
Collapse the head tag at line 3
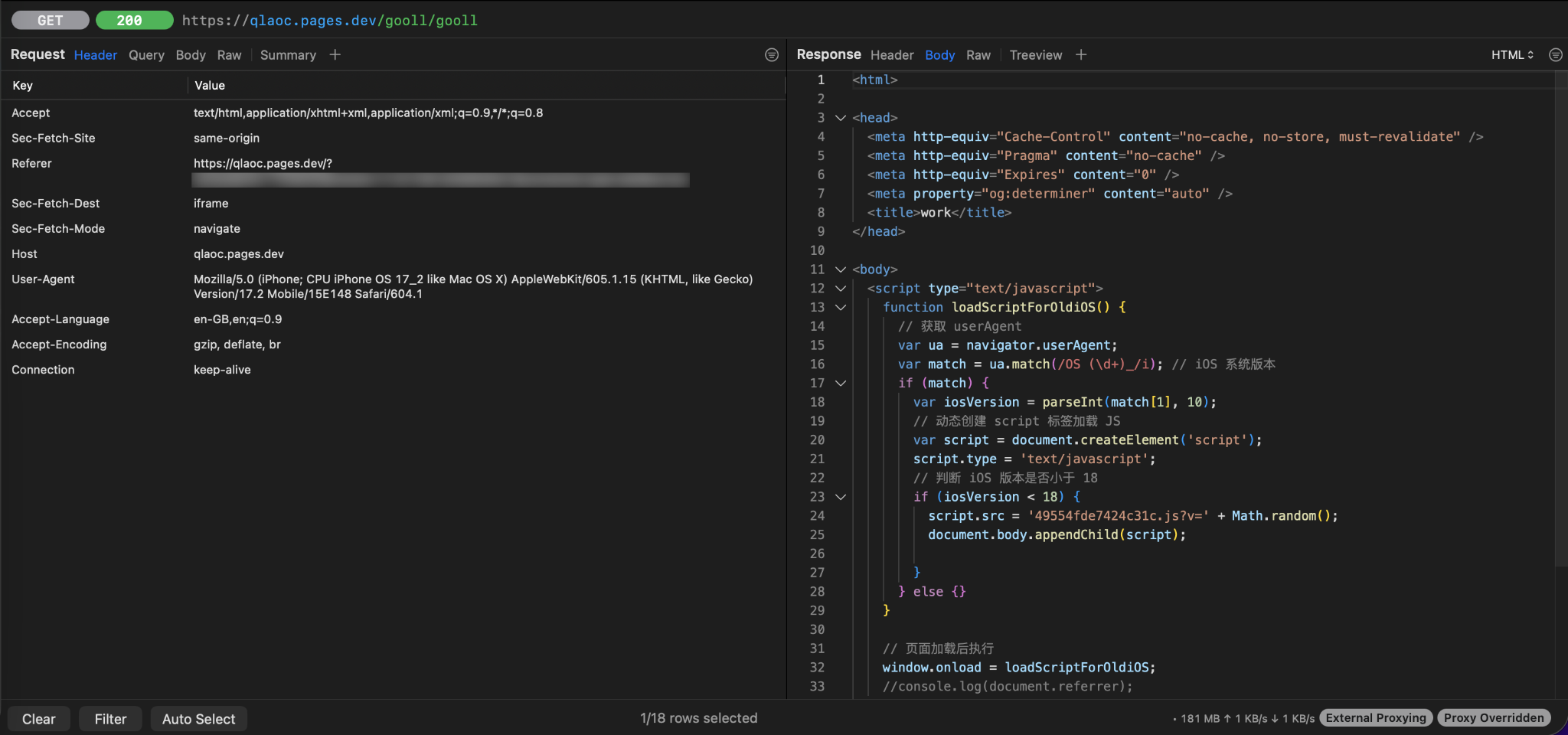[840, 117]
